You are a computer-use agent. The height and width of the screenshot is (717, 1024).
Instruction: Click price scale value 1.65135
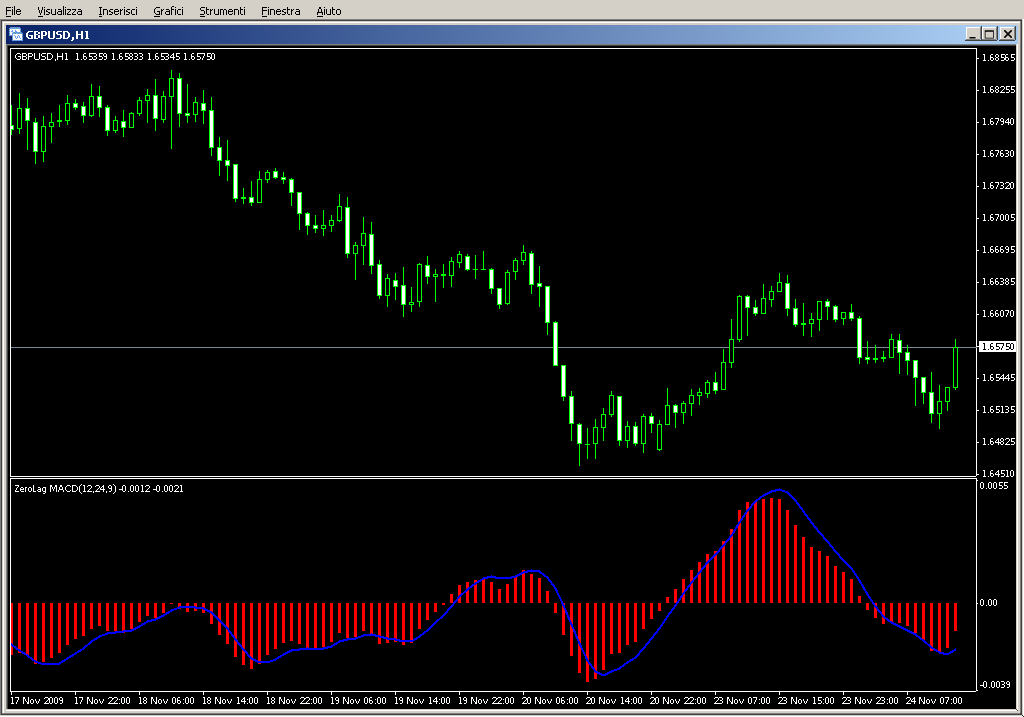(x=999, y=409)
